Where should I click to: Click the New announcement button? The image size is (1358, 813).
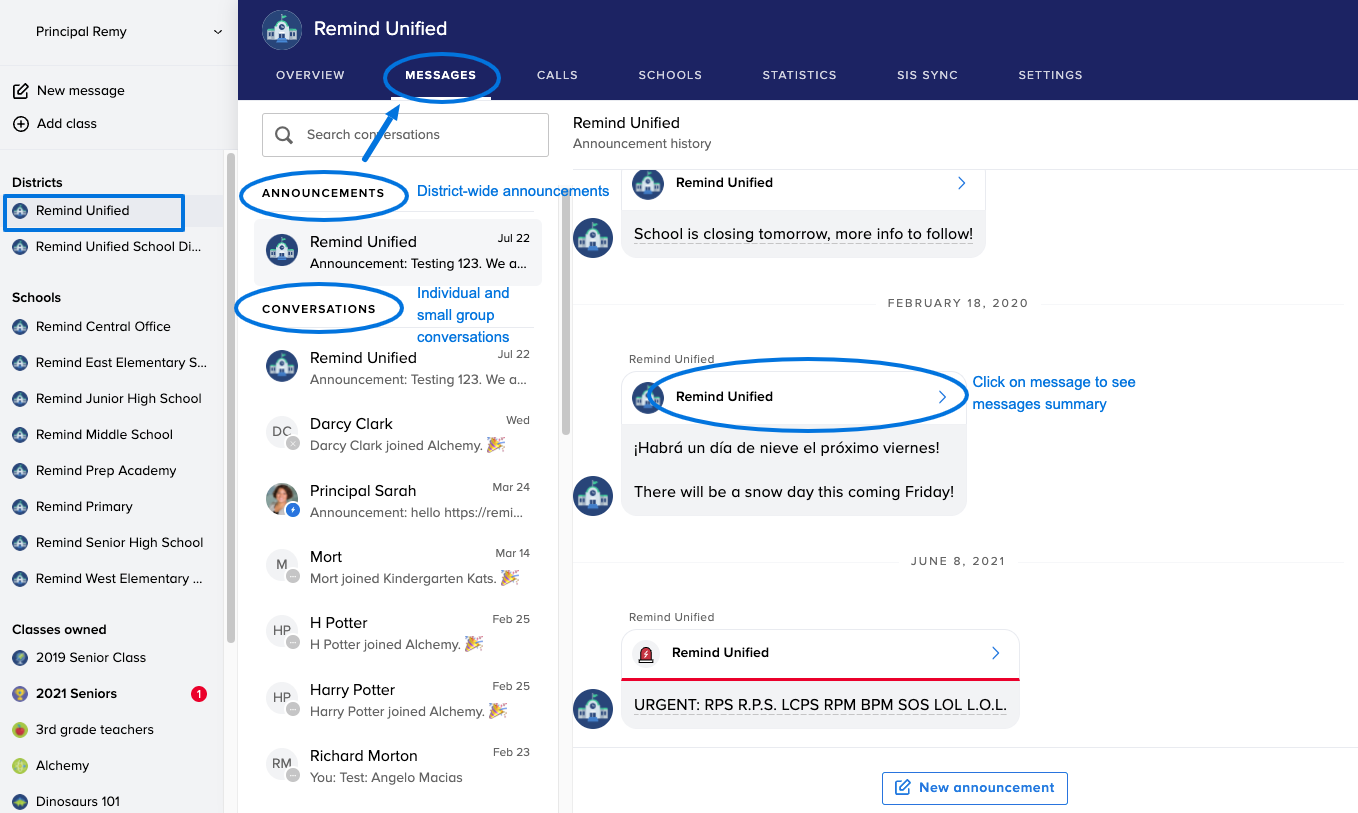click(974, 788)
